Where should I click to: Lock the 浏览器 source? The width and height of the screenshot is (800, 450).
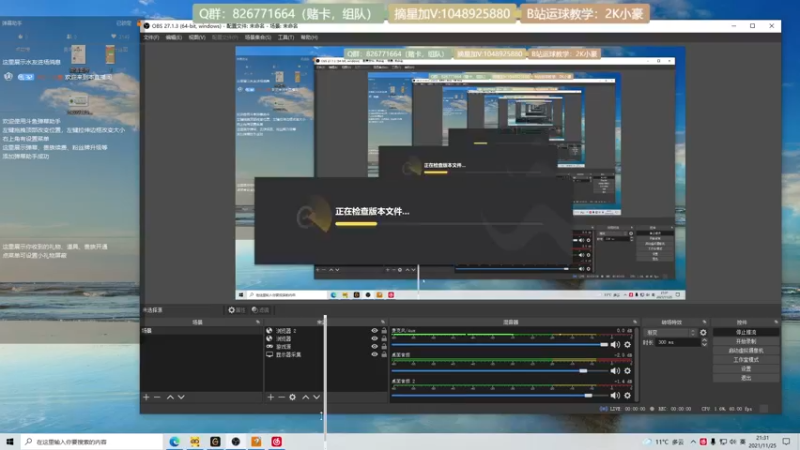384,338
